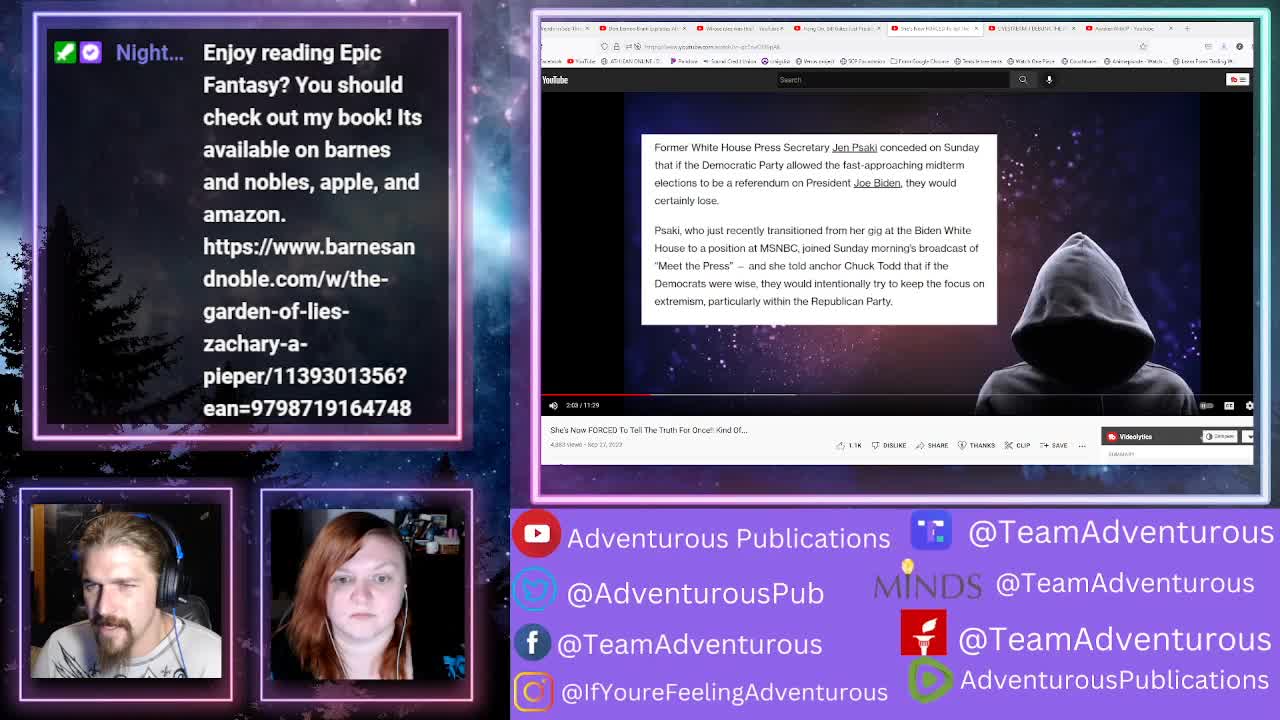The height and width of the screenshot is (720, 1280).
Task: Click the purple verified badge in chat
Action: (x=91, y=52)
